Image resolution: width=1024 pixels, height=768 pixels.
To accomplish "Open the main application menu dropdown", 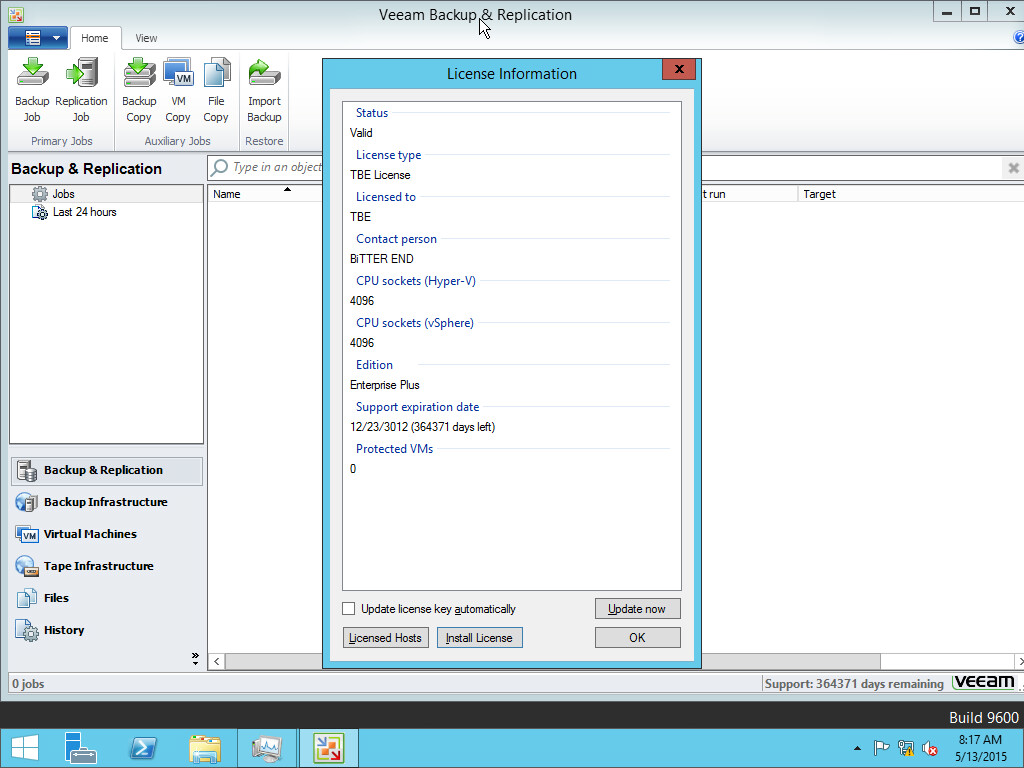I will pyautogui.click(x=38, y=38).
